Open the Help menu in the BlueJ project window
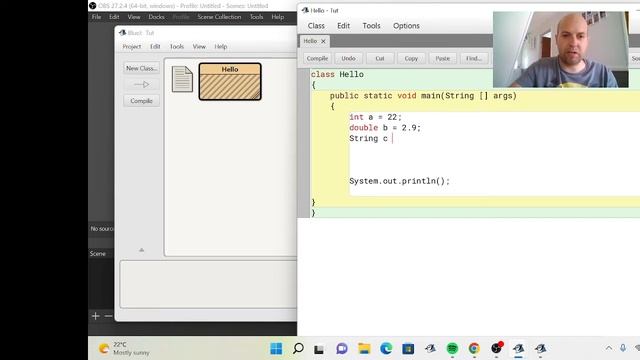 (221, 47)
